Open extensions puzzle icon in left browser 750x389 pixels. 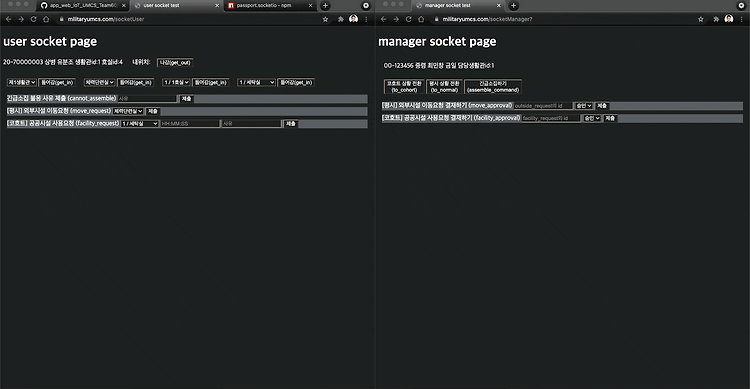[341, 19]
